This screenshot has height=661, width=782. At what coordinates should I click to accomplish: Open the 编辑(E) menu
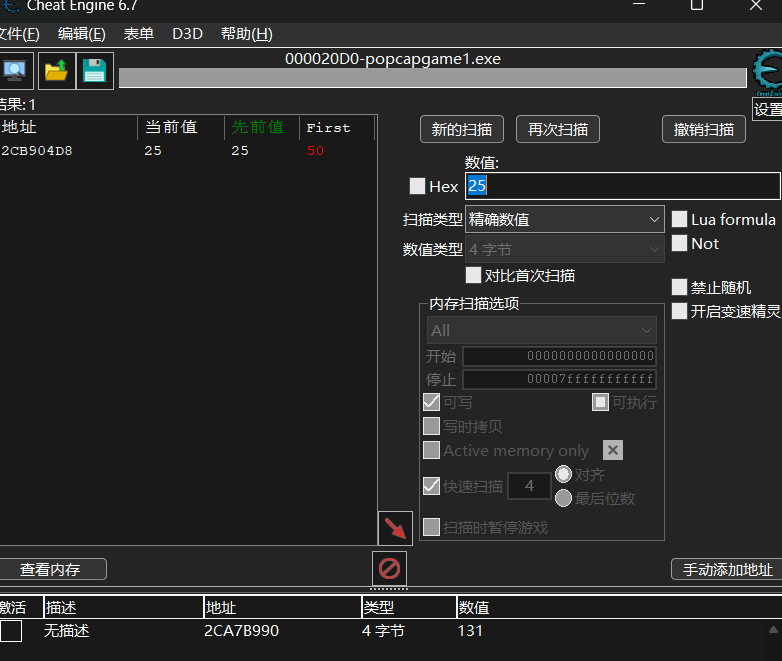(82, 34)
